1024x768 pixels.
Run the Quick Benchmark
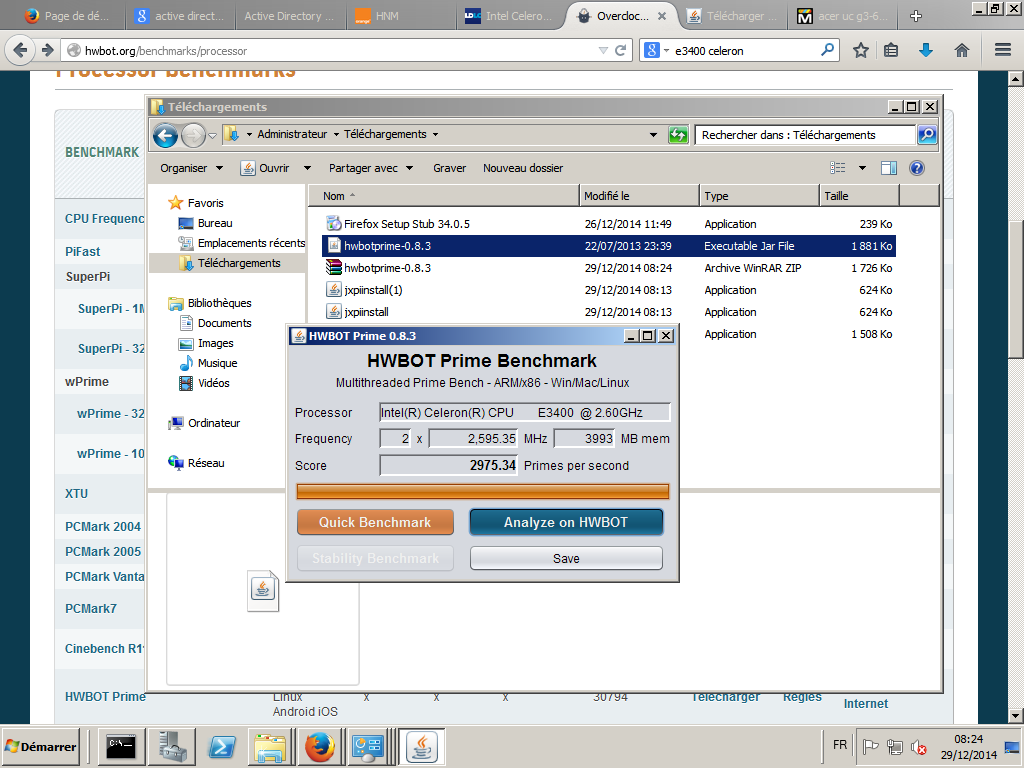tap(375, 522)
